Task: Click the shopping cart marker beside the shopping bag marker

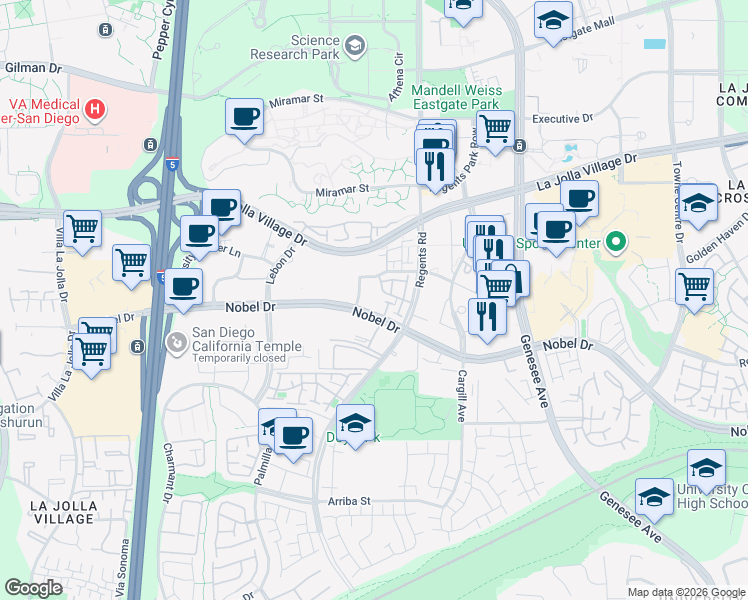Action: 496,290
